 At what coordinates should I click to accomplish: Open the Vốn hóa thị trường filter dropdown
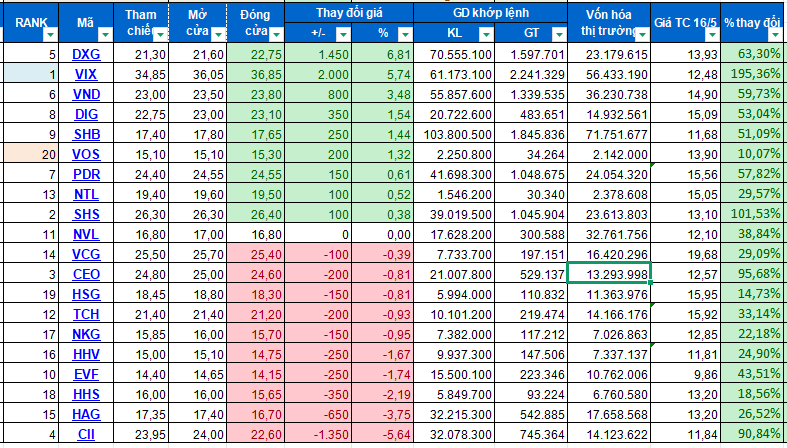point(642,35)
